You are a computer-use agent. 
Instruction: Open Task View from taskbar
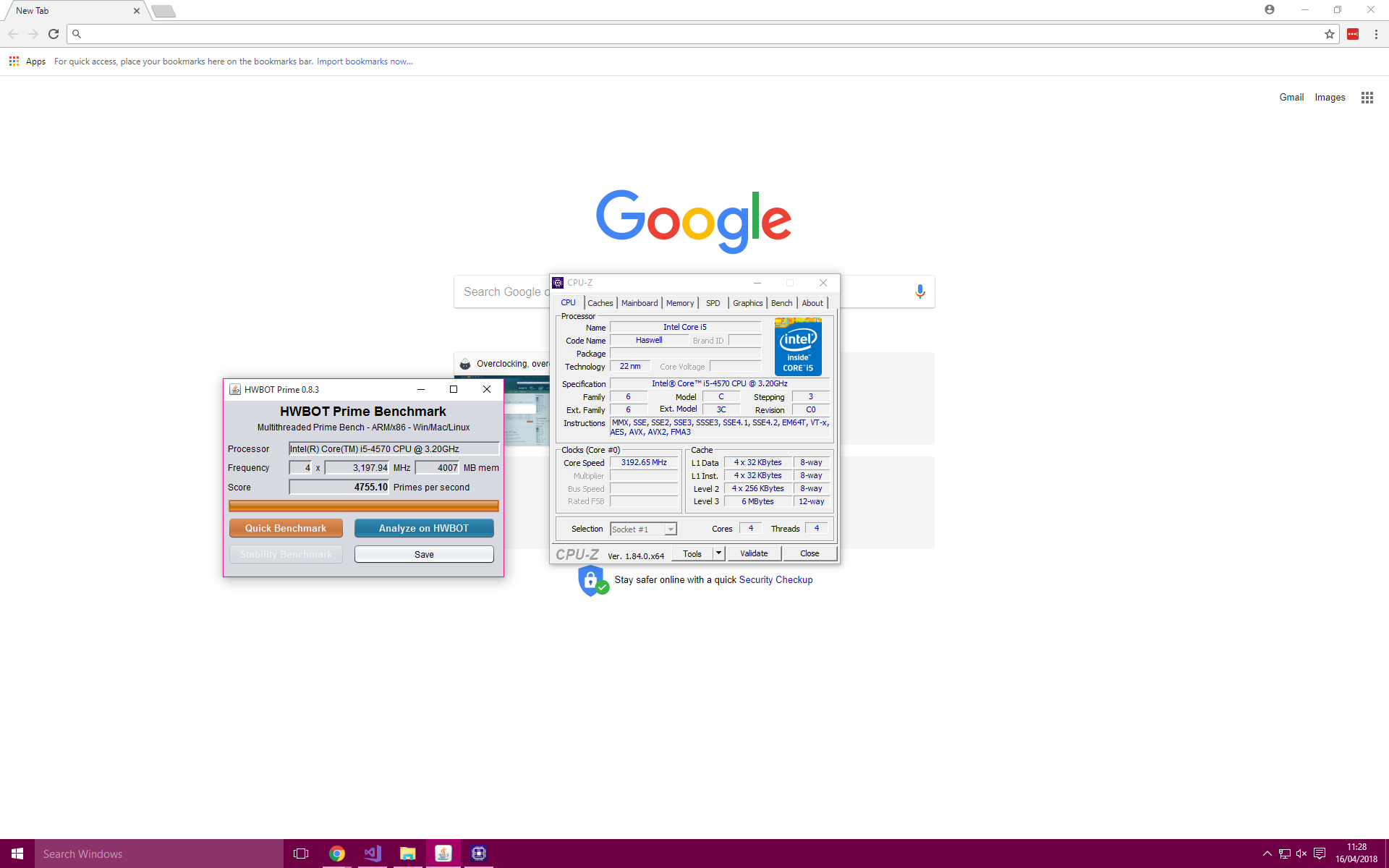click(301, 854)
